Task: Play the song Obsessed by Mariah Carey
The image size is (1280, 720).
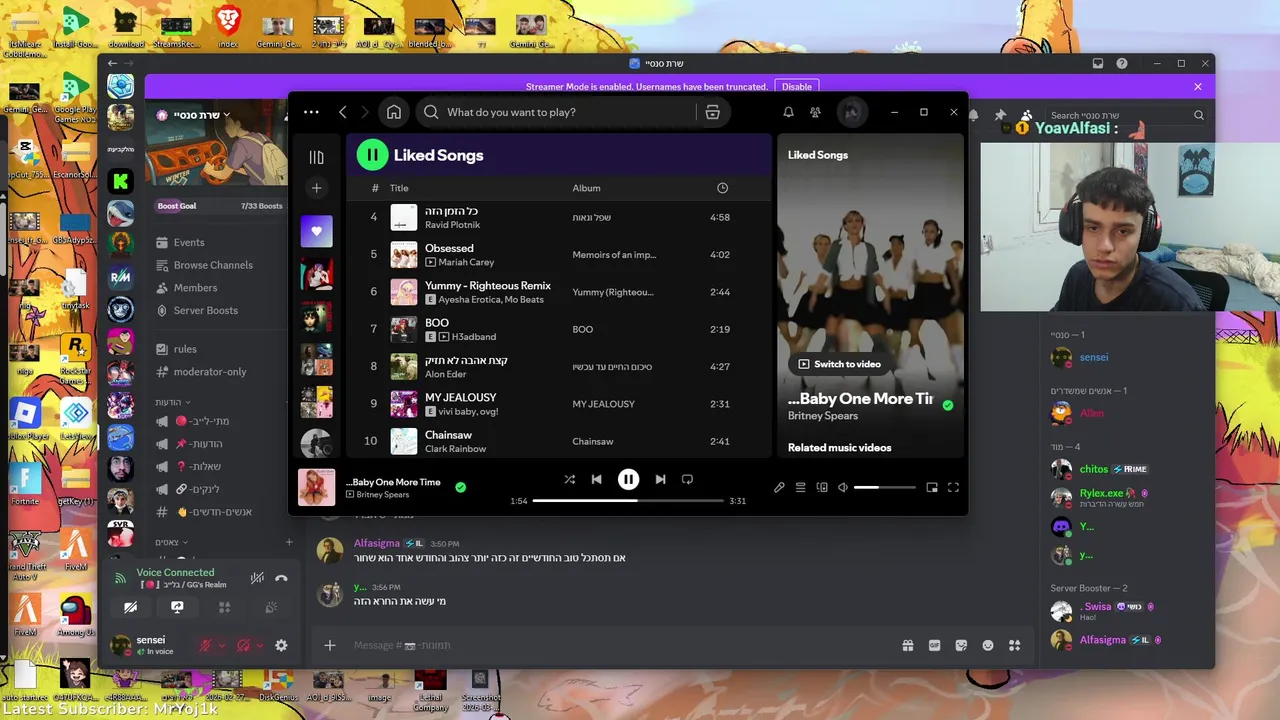Action: coord(559,254)
